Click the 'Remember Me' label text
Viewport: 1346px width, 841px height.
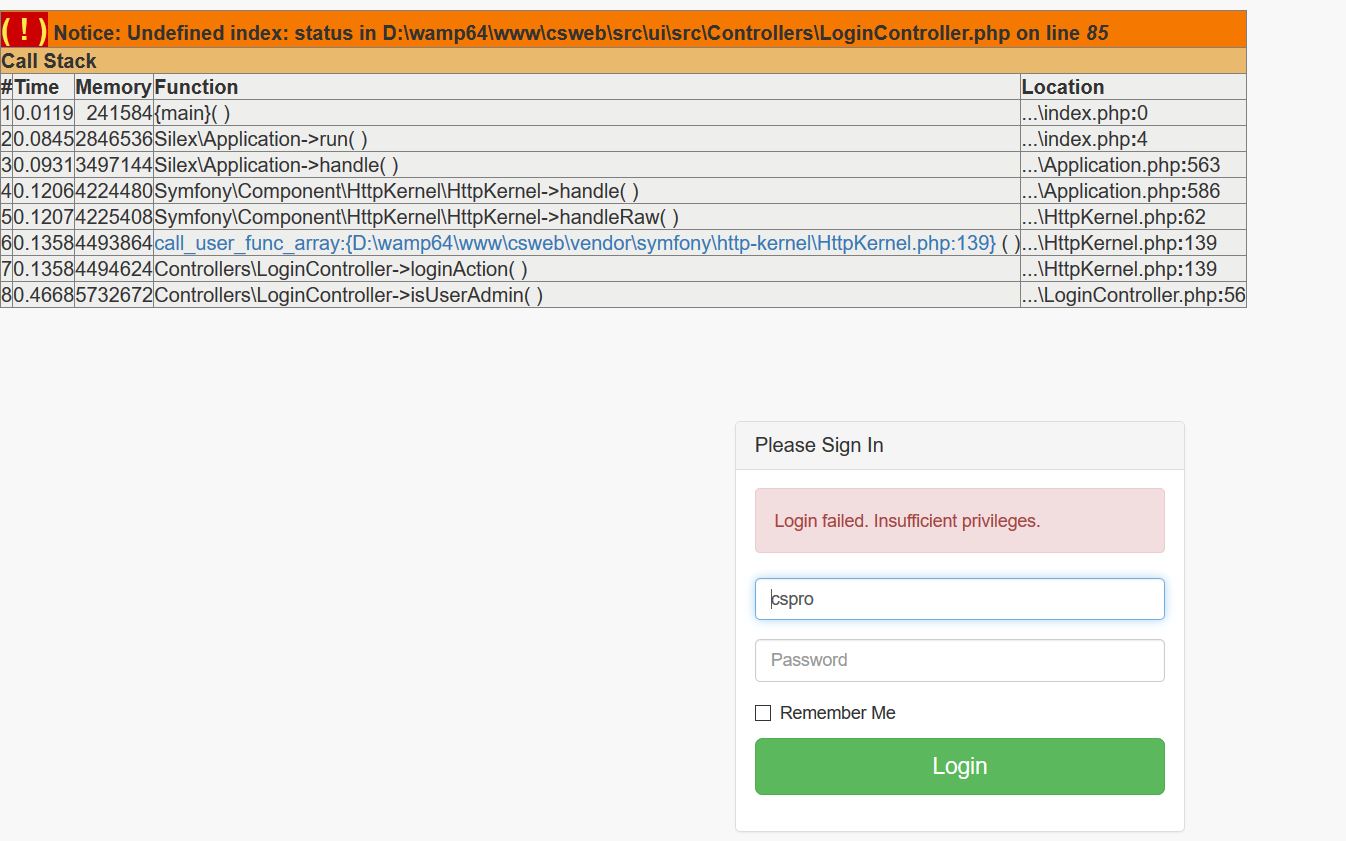[x=837, y=713]
